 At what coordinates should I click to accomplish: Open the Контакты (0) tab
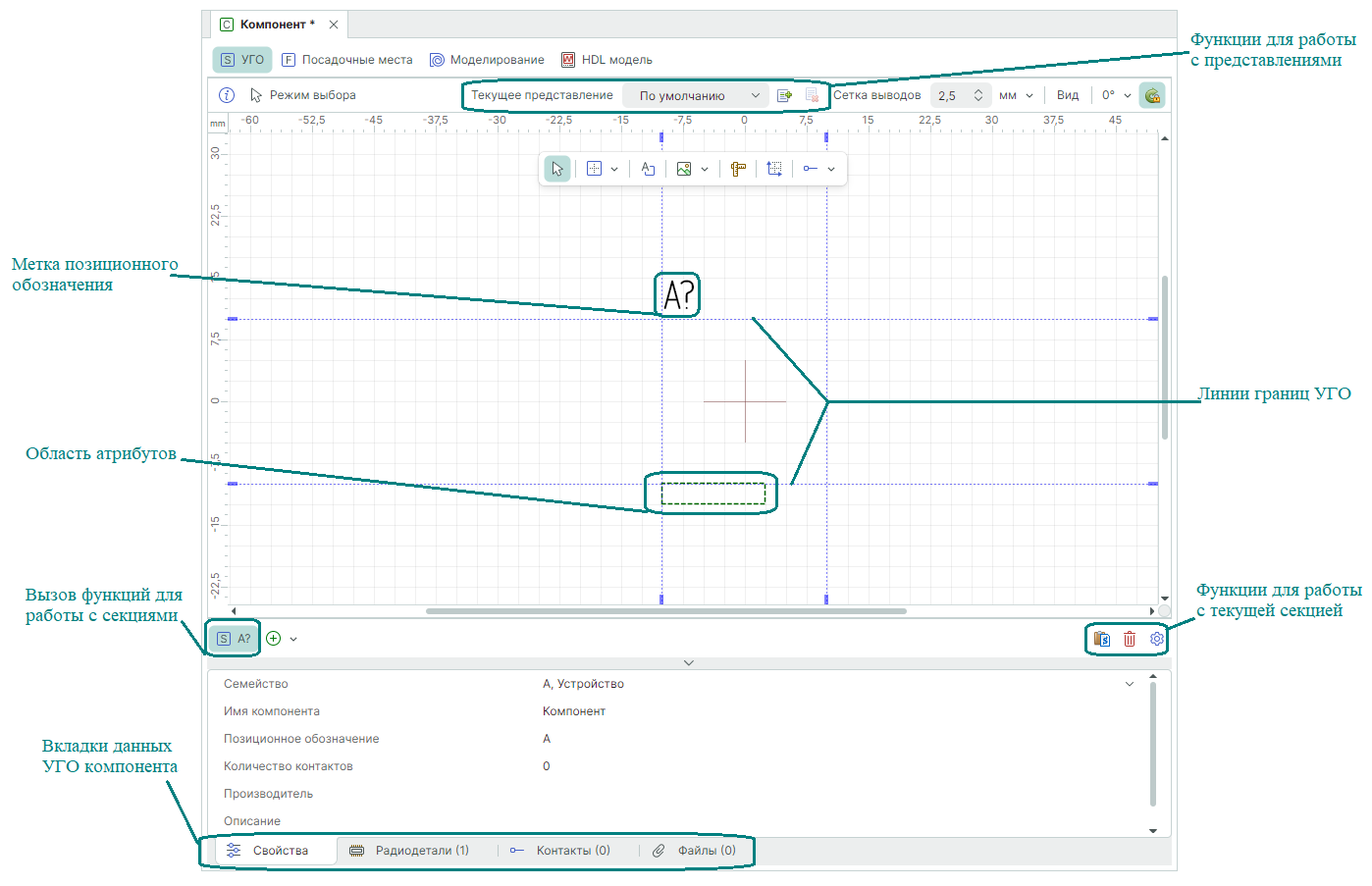pyautogui.click(x=560, y=851)
